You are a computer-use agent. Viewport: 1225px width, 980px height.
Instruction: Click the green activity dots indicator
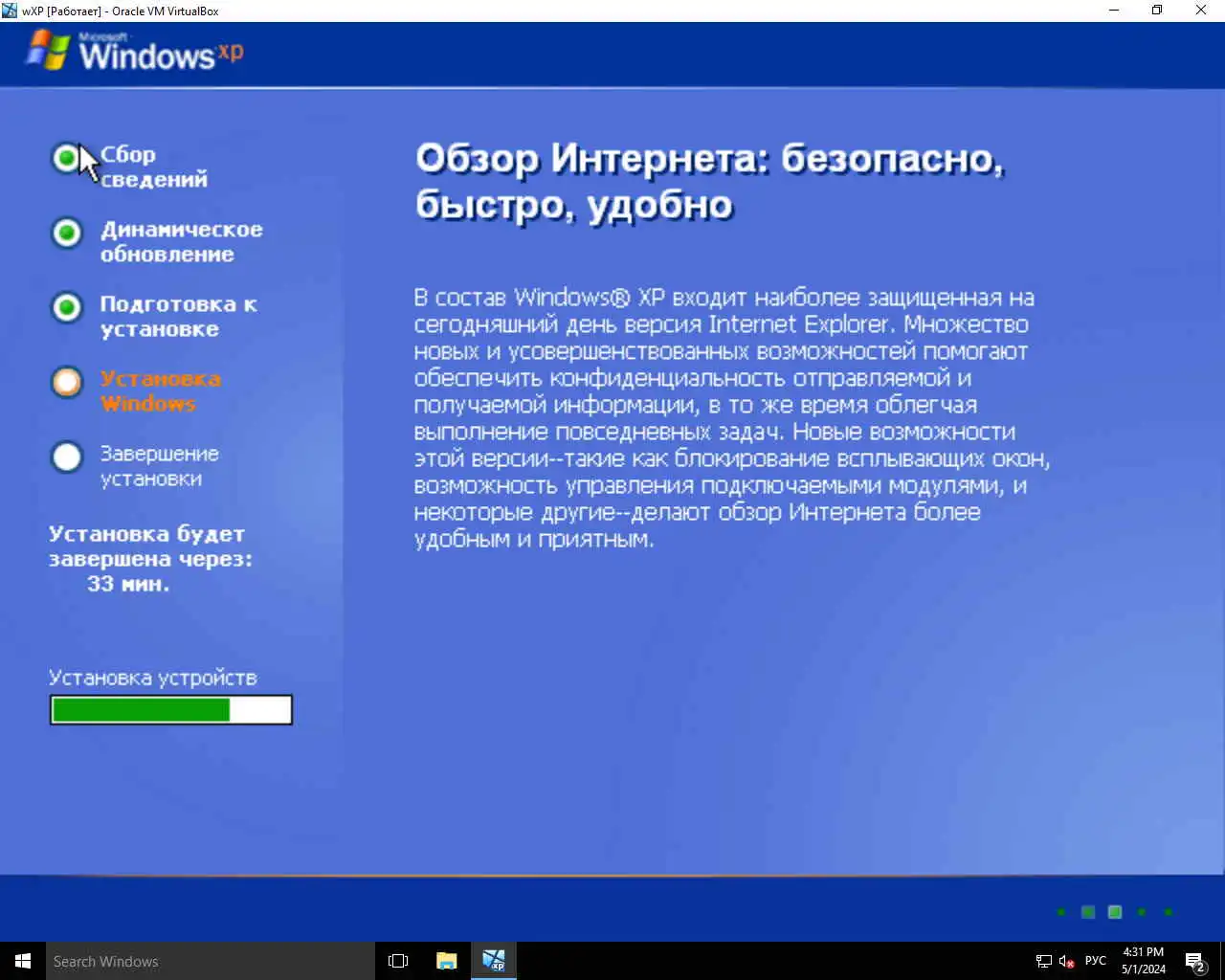(x=1114, y=912)
